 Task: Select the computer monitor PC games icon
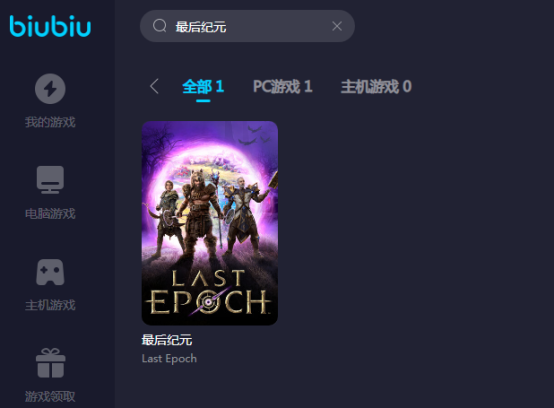(x=50, y=180)
